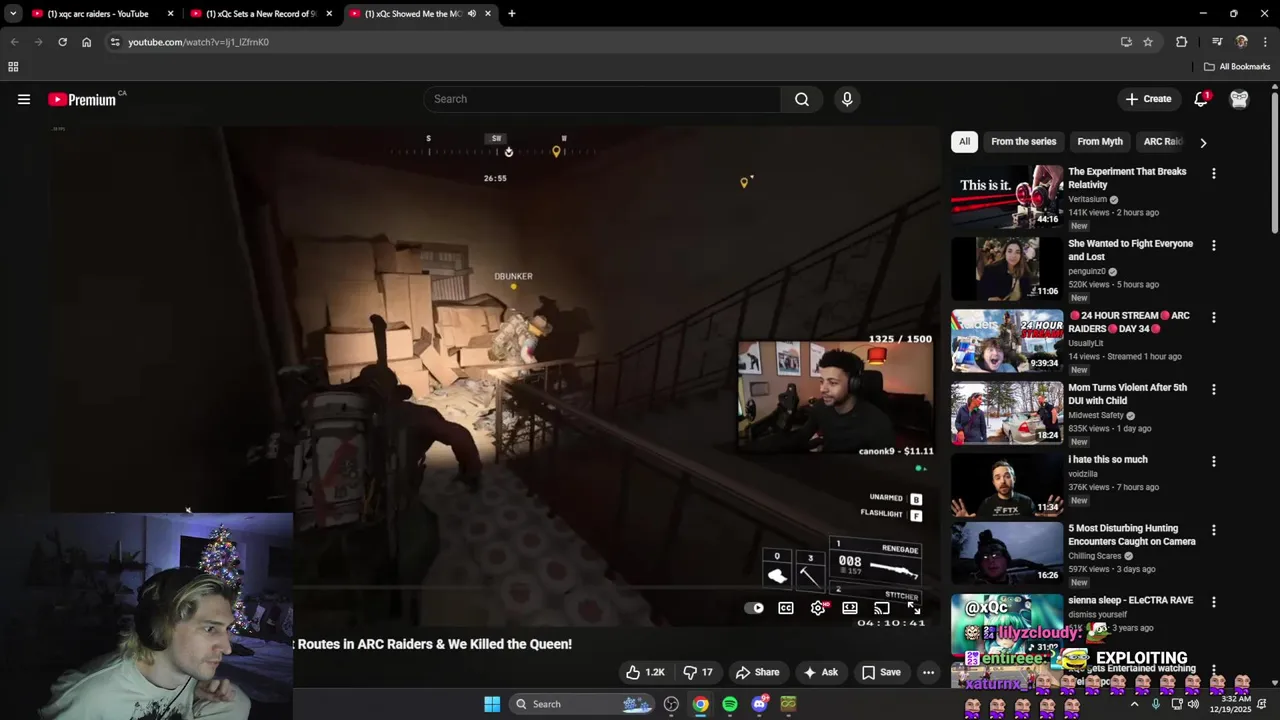Open i hate this so much thumbnail
1280x720 pixels.
tap(1006, 484)
